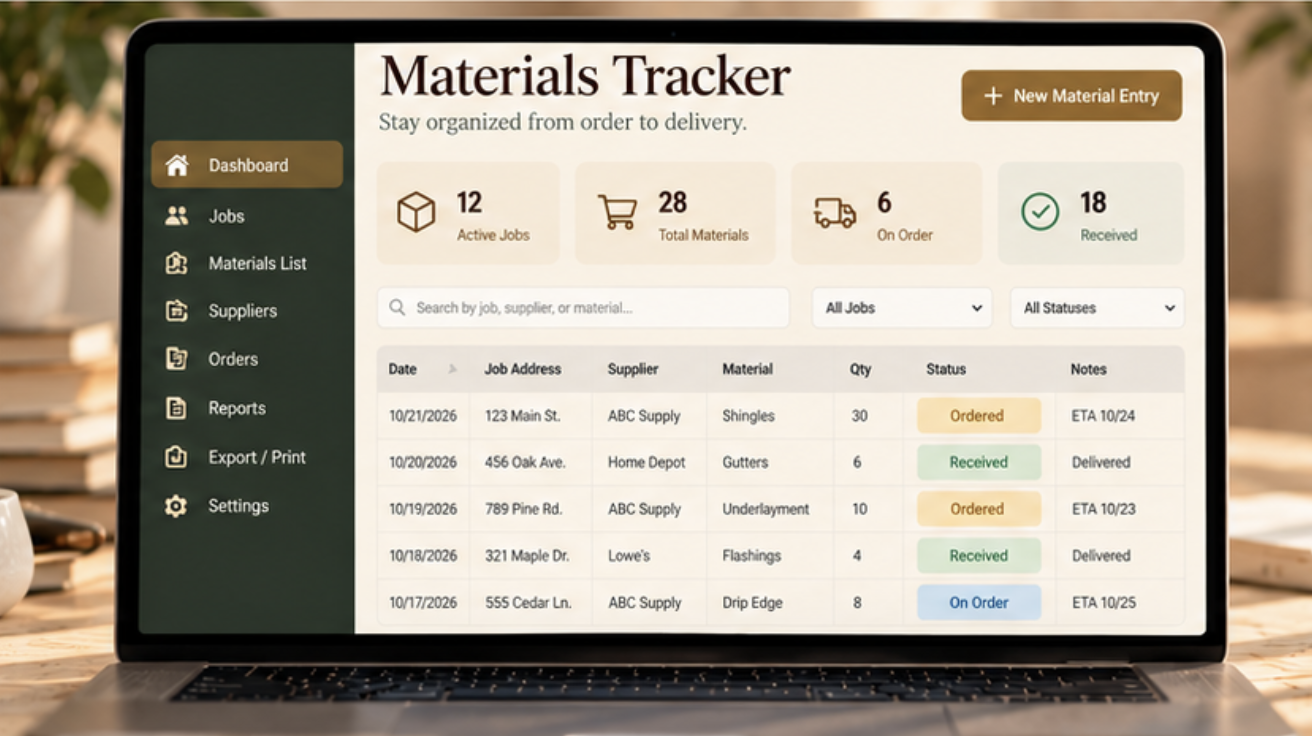Click the Export / Print sidebar icon
This screenshot has height=736, width=1312.
(x=177, y=457)
